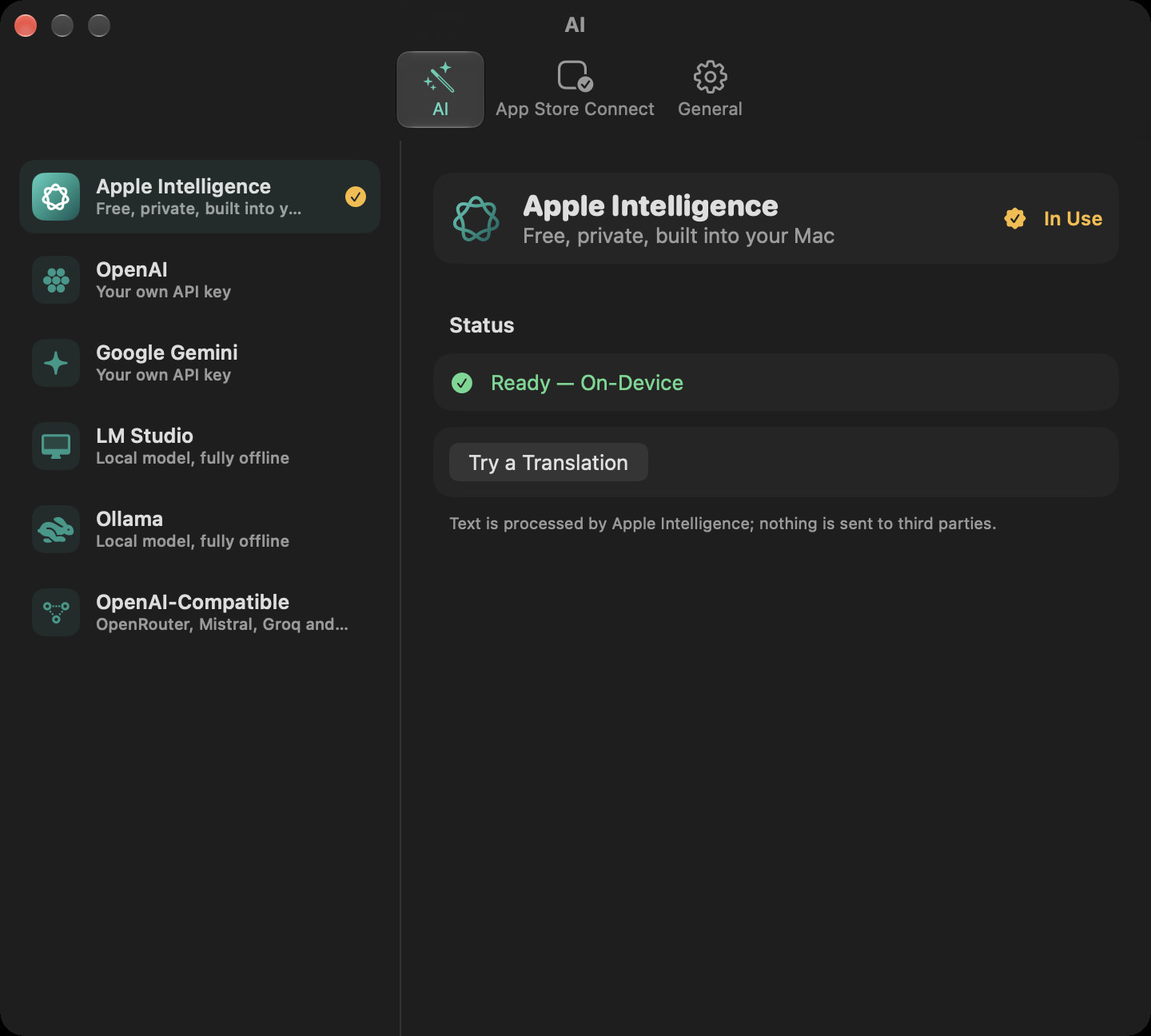Click the Google Gemini sparkle icon
Screen dimensions: 1151x1036
(x=56, y=363)
